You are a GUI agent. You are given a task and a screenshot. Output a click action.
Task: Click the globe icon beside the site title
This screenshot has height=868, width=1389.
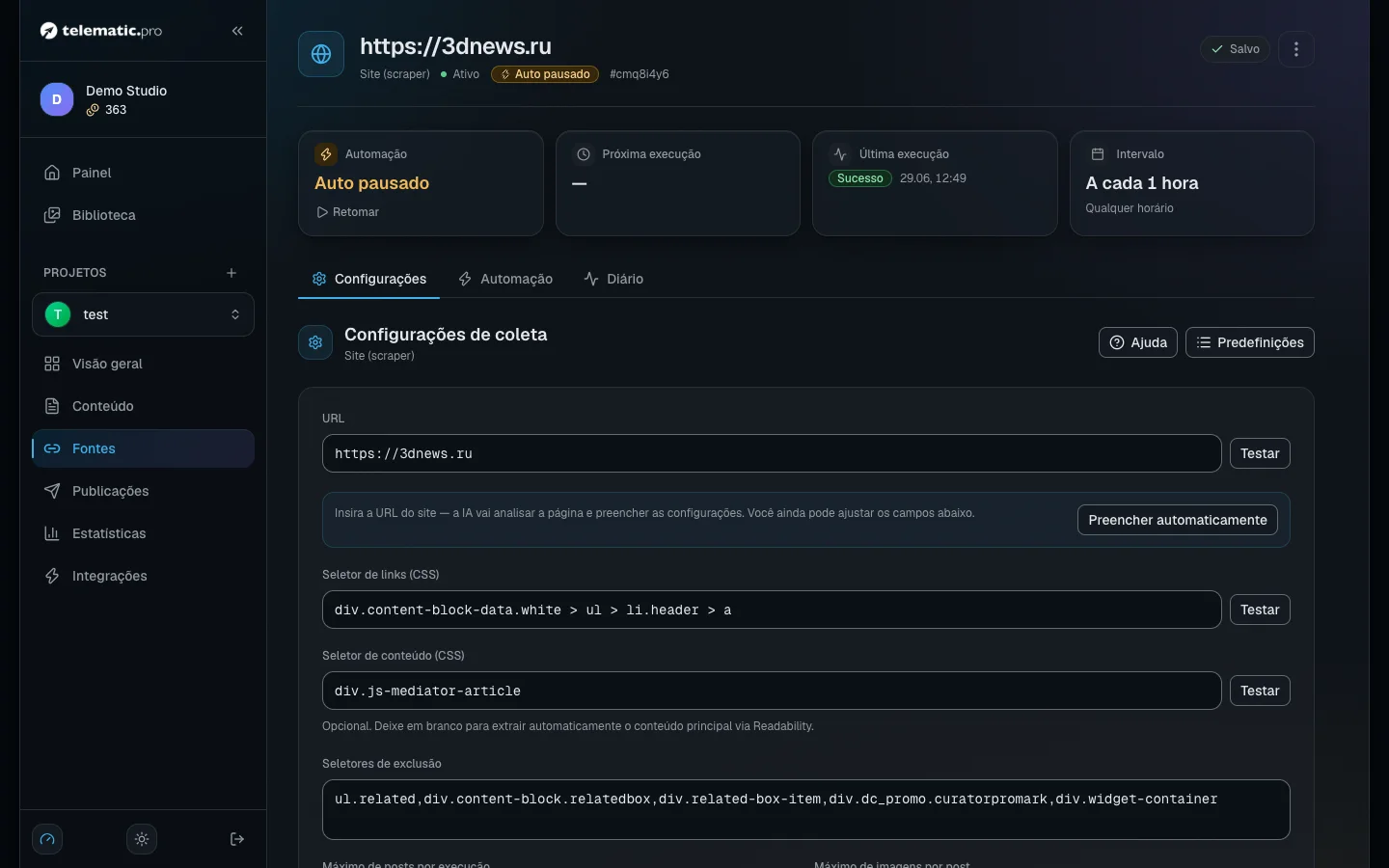321,54
